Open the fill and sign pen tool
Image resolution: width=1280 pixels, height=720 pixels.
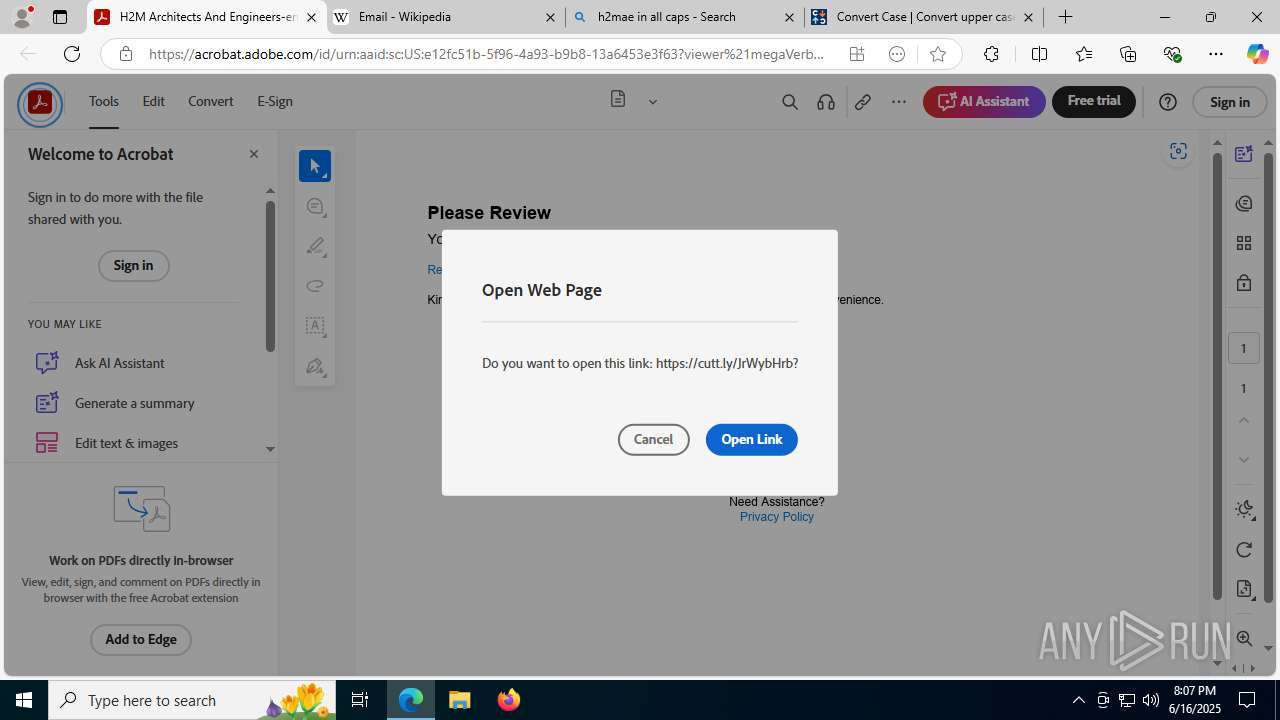[x=315, y=366]
